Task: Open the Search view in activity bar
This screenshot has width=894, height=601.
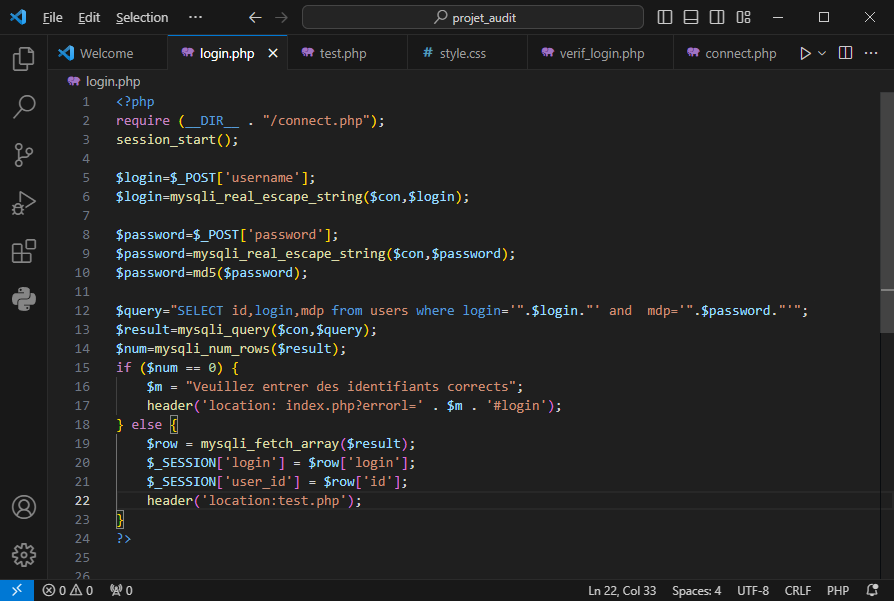Action: 23,106
